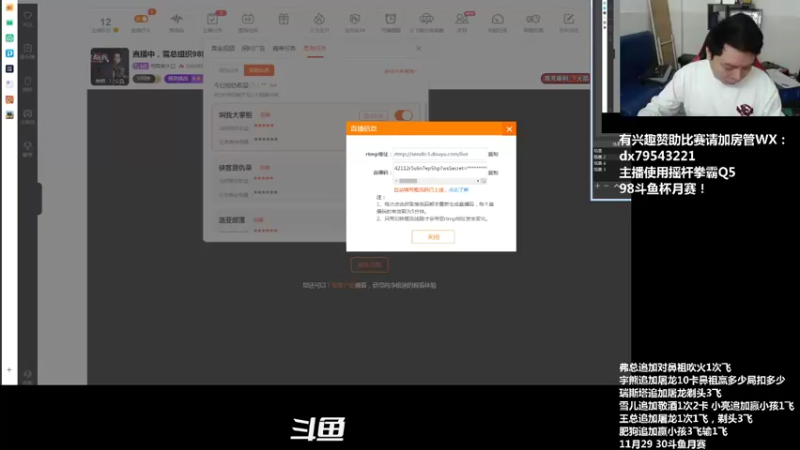Select the active orange-underlined task tab
The height and width of the screenshot is (450, 800).
[x=315, y=48]
